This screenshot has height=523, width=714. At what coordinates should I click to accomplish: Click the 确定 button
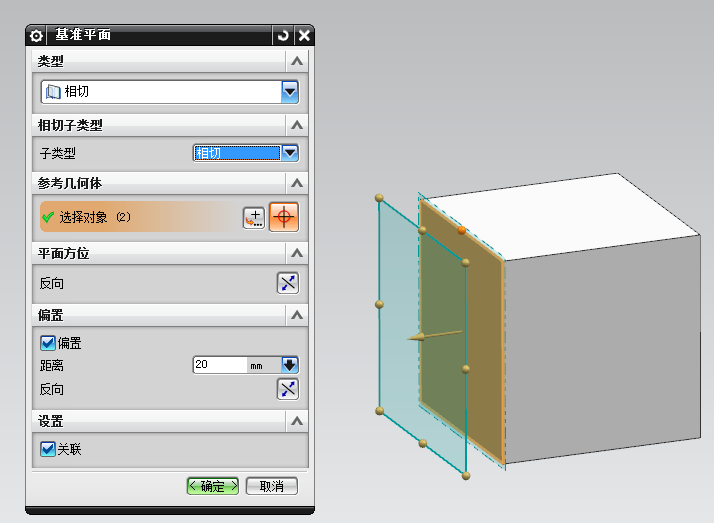(x=213, y=486)
